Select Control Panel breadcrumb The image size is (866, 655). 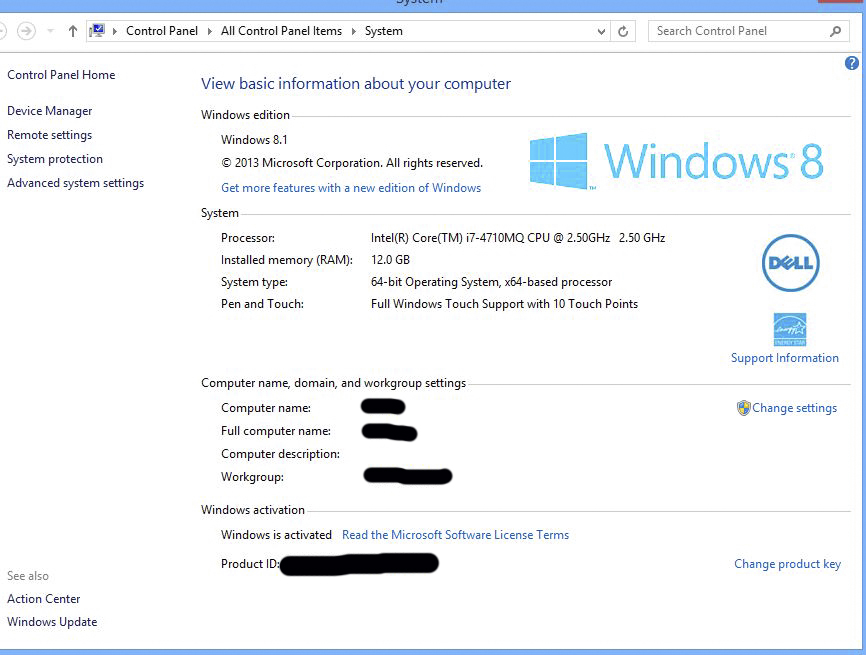pyautogui.click(x=162, y=31)
